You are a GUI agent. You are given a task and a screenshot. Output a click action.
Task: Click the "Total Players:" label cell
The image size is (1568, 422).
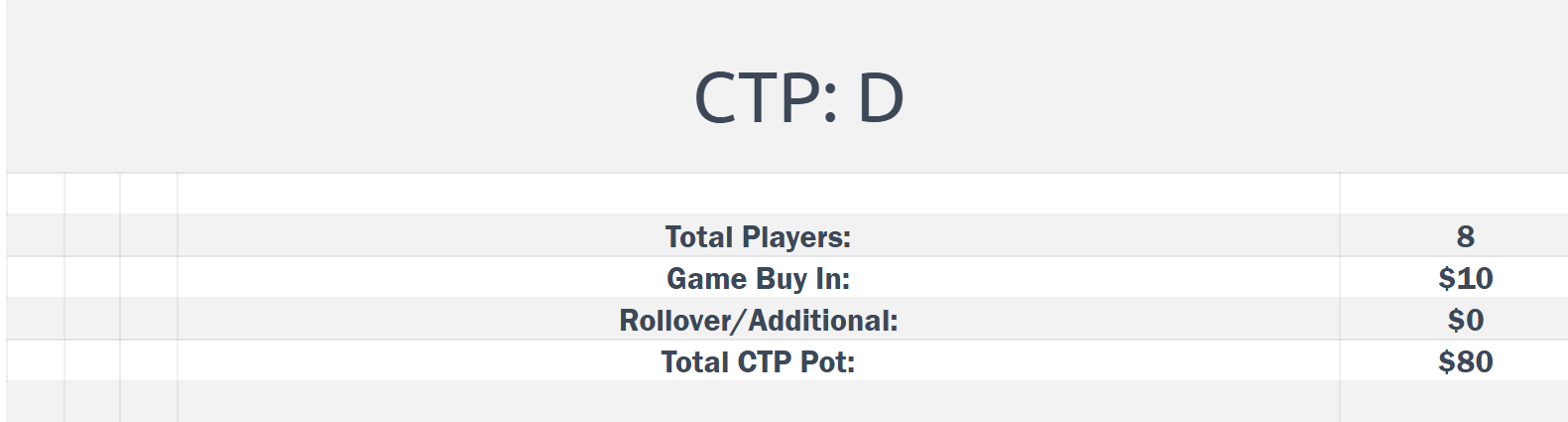pos(758,236)
